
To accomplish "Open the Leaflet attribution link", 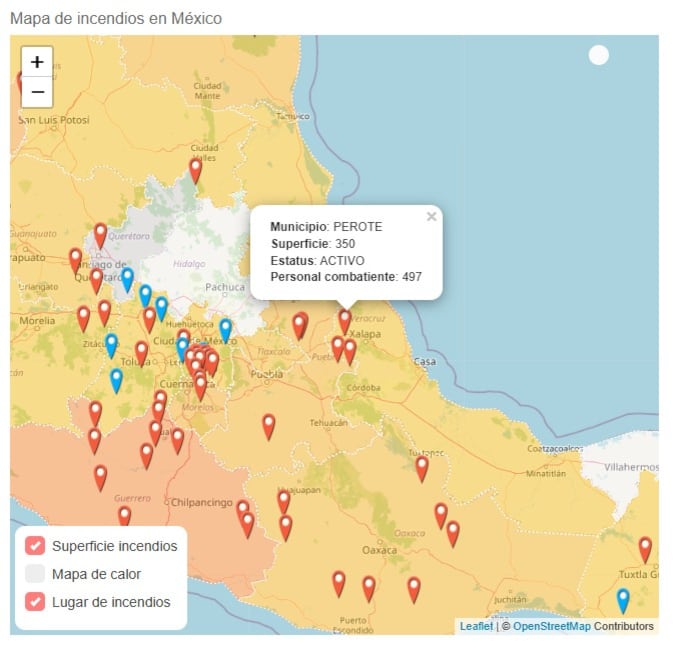I will point(475,627).
